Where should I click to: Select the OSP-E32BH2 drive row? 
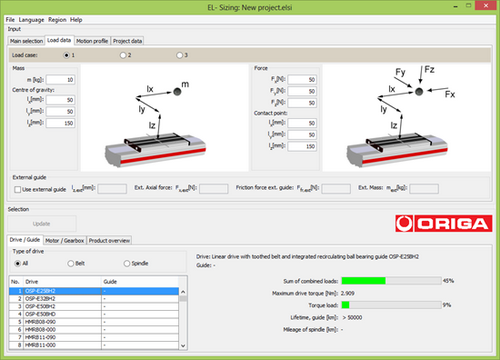click(94, 299)
